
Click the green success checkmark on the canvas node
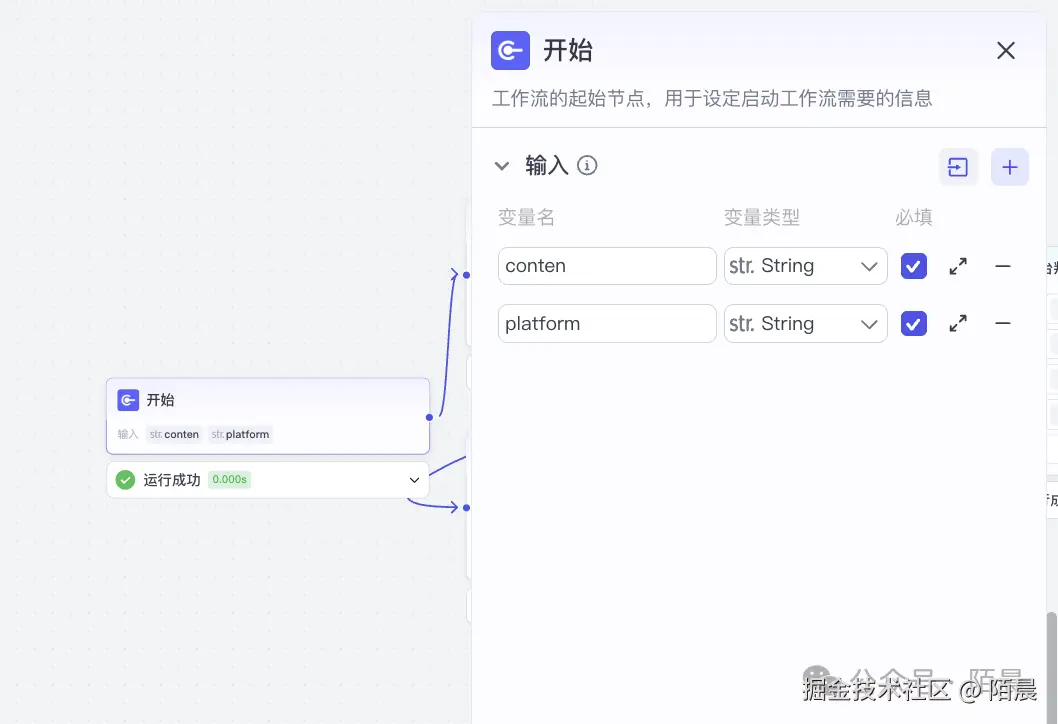tap(125, 479)
